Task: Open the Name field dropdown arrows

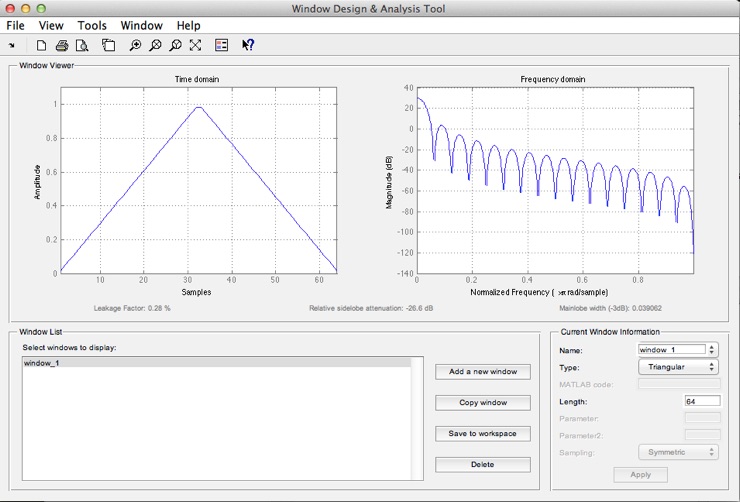Action: (x=712, y=350)
